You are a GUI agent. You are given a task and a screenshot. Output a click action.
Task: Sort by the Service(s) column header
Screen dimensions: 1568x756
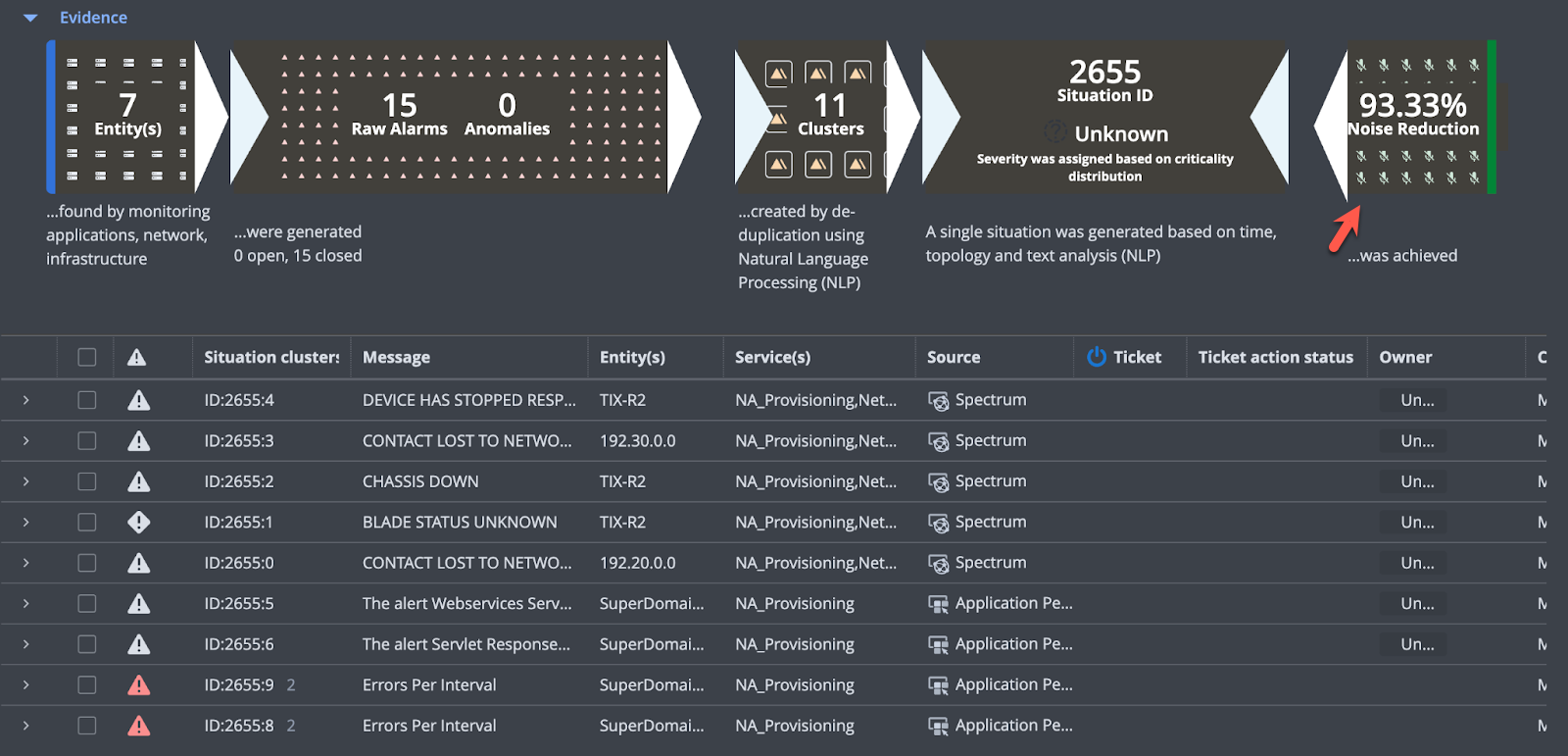pyautogui.click(x=772, y=357)
